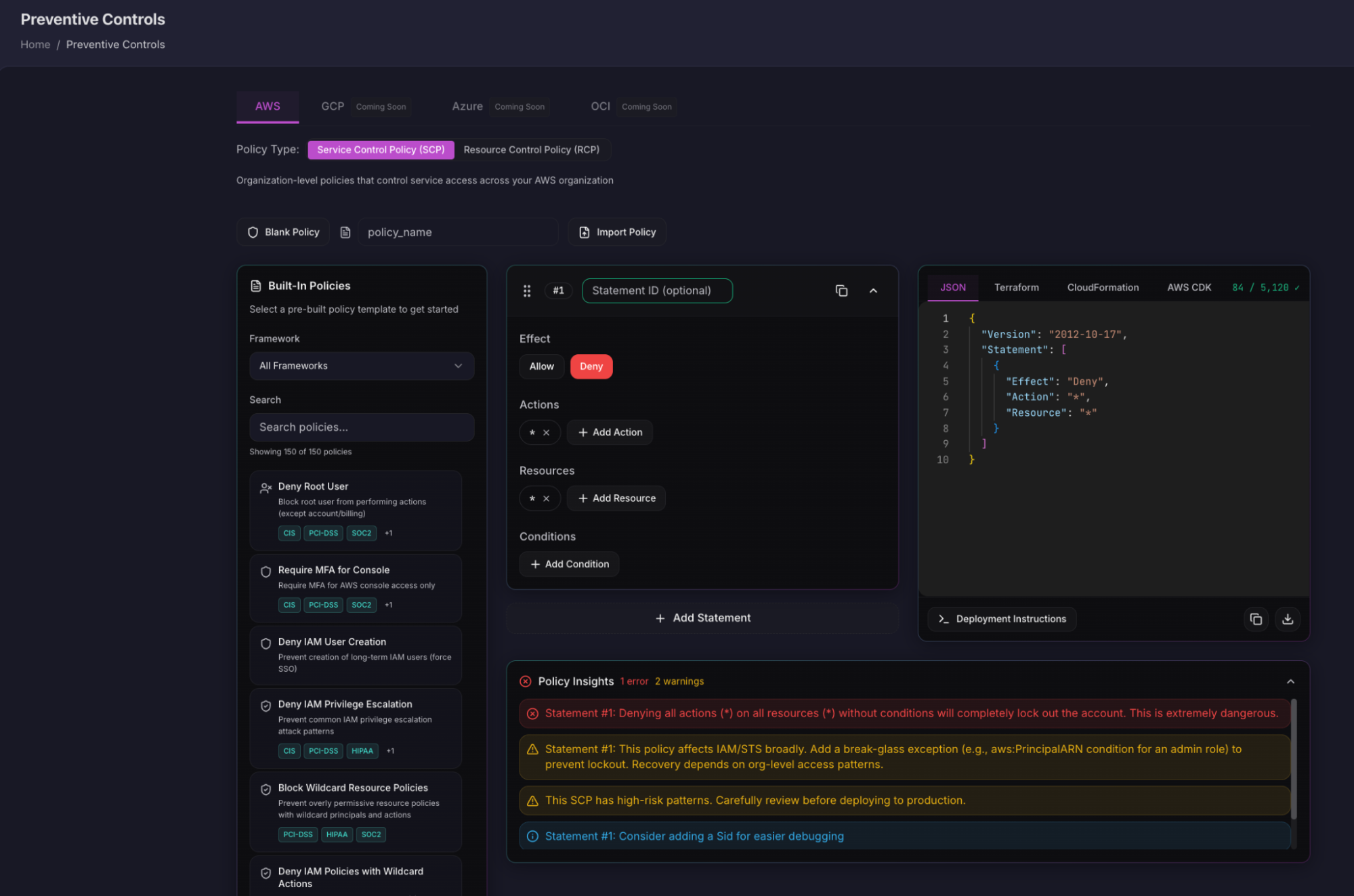Select the Deny IAM Privilege Escalation template
This screenshot has width=1354, height=896.
pyautogui.click(x=356, y=728)
